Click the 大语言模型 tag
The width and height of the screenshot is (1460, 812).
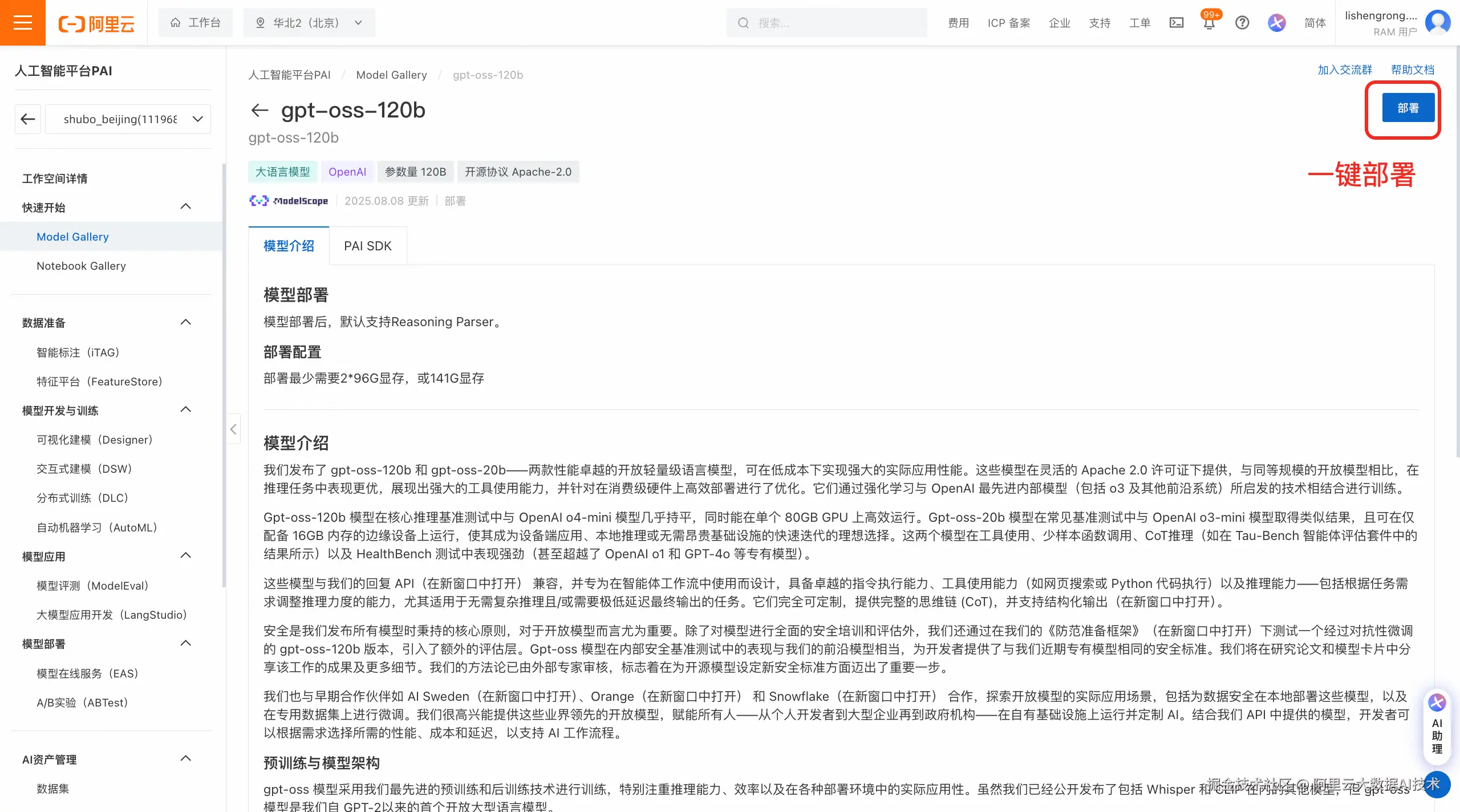pos(282,172)
